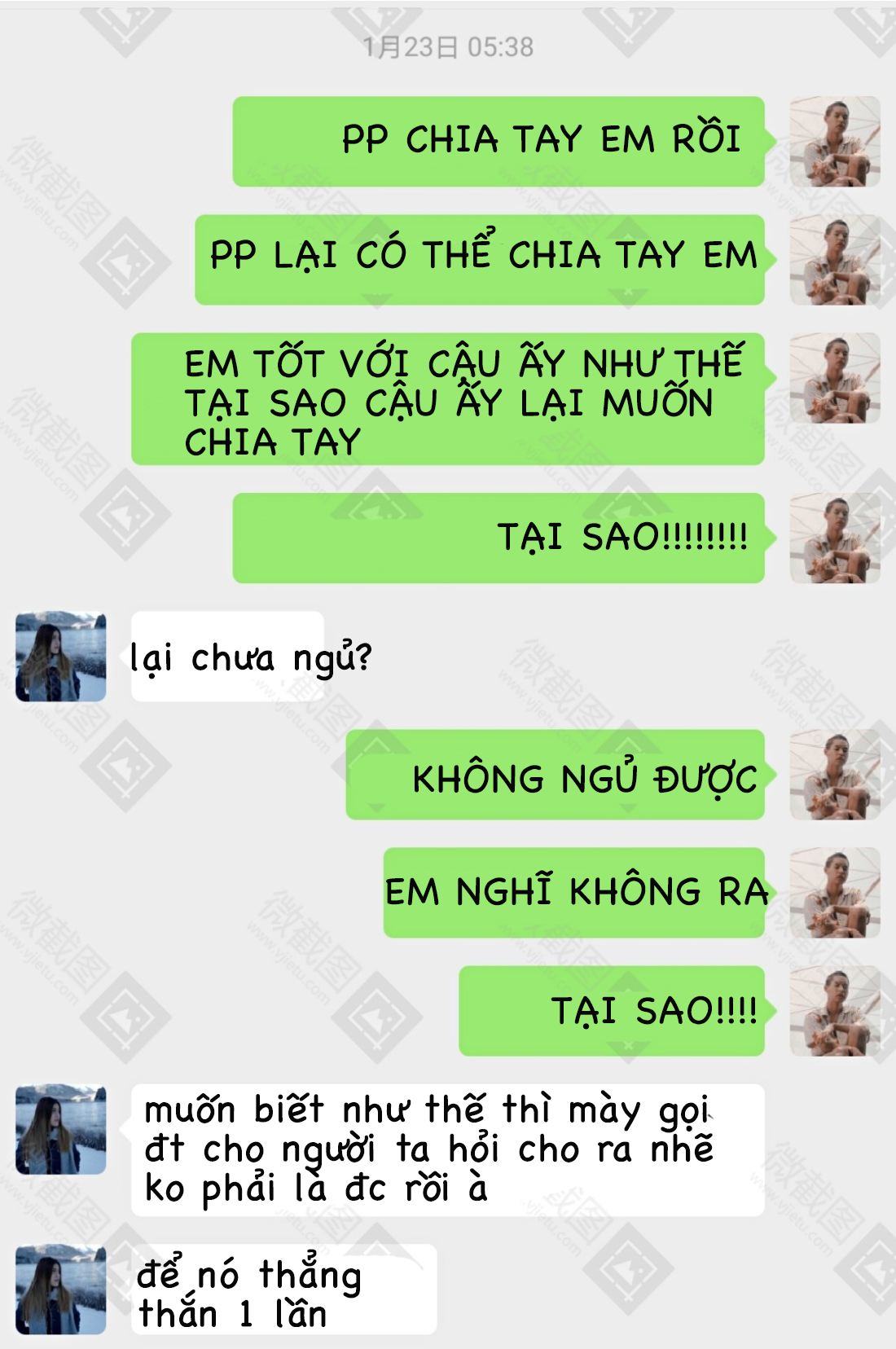Open the avatar next to "PP LẠI CÓ THỂ CHIA TAY EM"
Image resolution: width=896 pixels, height=1349 pixels.
pos(835,260)
